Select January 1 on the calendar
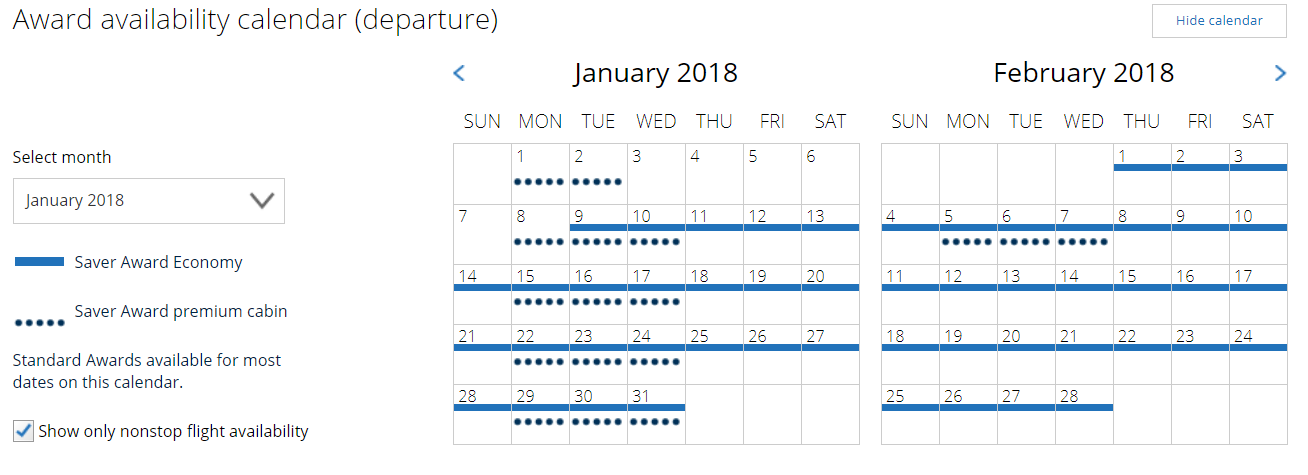The height and width of the screenshot is (475, 1308). (540, 174)
